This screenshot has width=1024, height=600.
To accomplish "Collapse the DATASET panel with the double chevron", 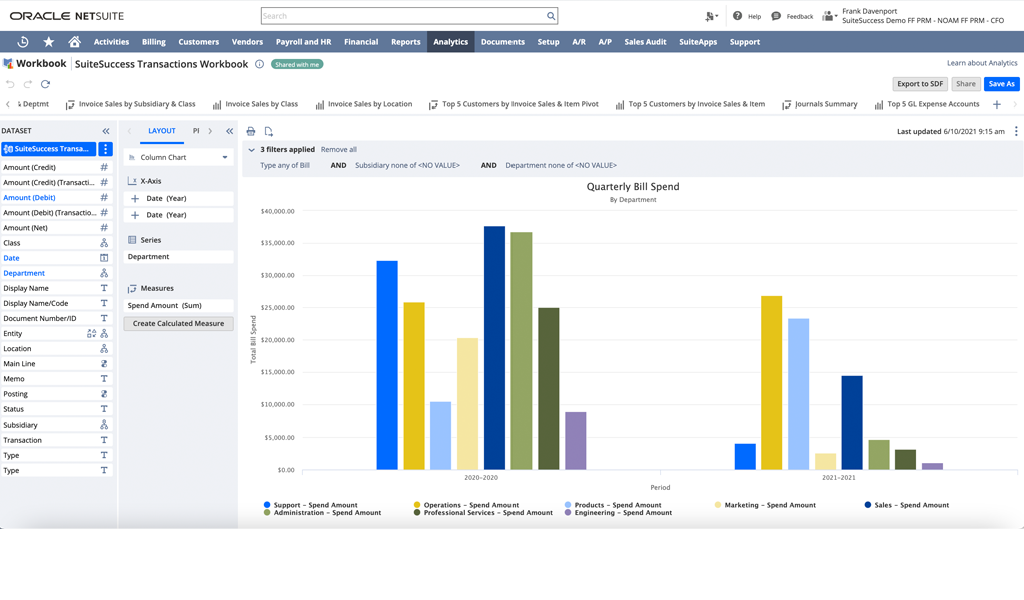I will pyautogui.click(x=105, y=129).
